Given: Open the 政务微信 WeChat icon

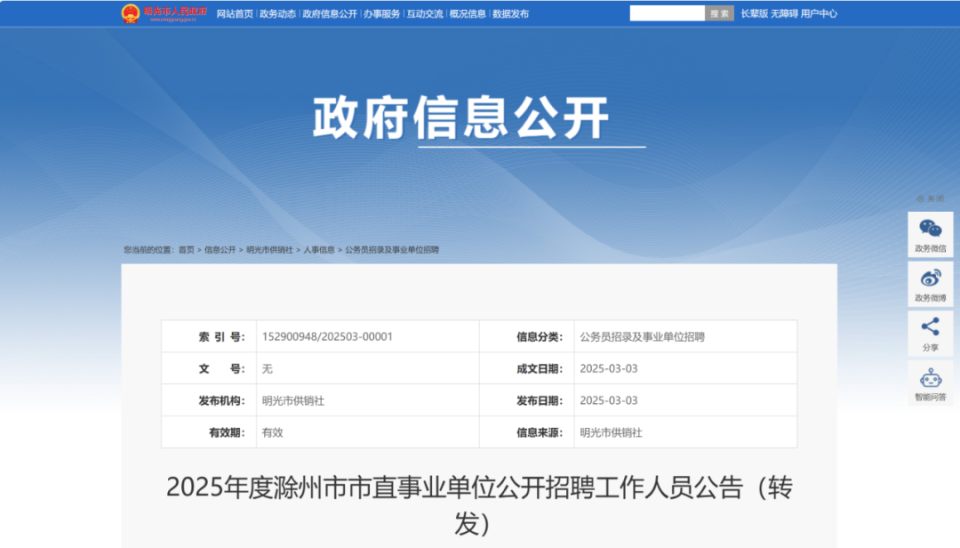Looking at the screenshot, I should 930,235.
